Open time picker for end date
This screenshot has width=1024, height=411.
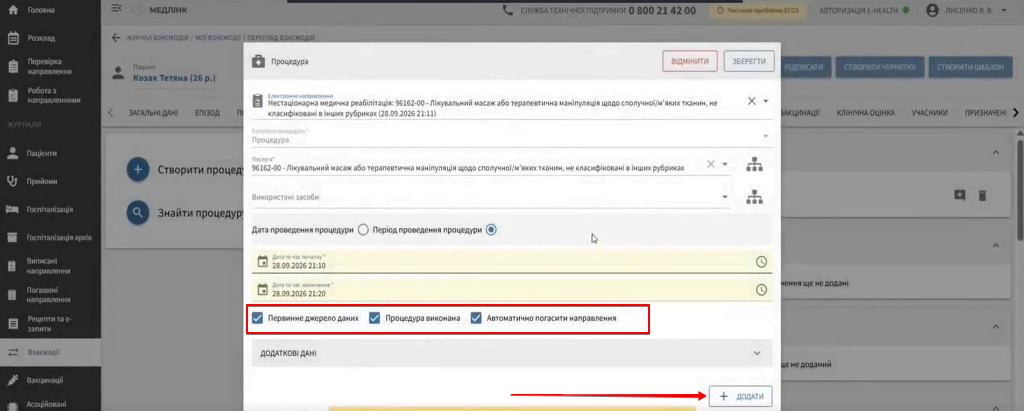(x=761, y=289)
